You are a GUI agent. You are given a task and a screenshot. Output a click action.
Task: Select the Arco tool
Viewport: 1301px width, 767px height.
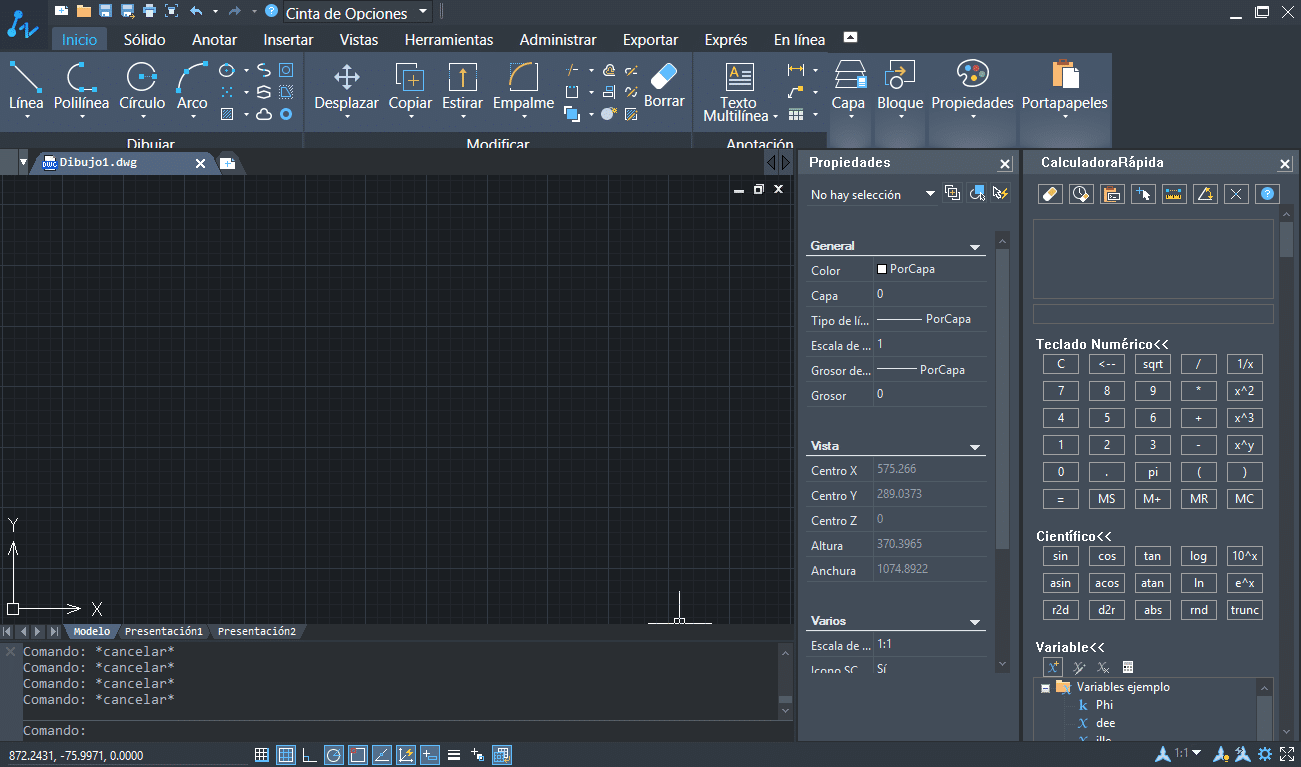pos(192,85)
